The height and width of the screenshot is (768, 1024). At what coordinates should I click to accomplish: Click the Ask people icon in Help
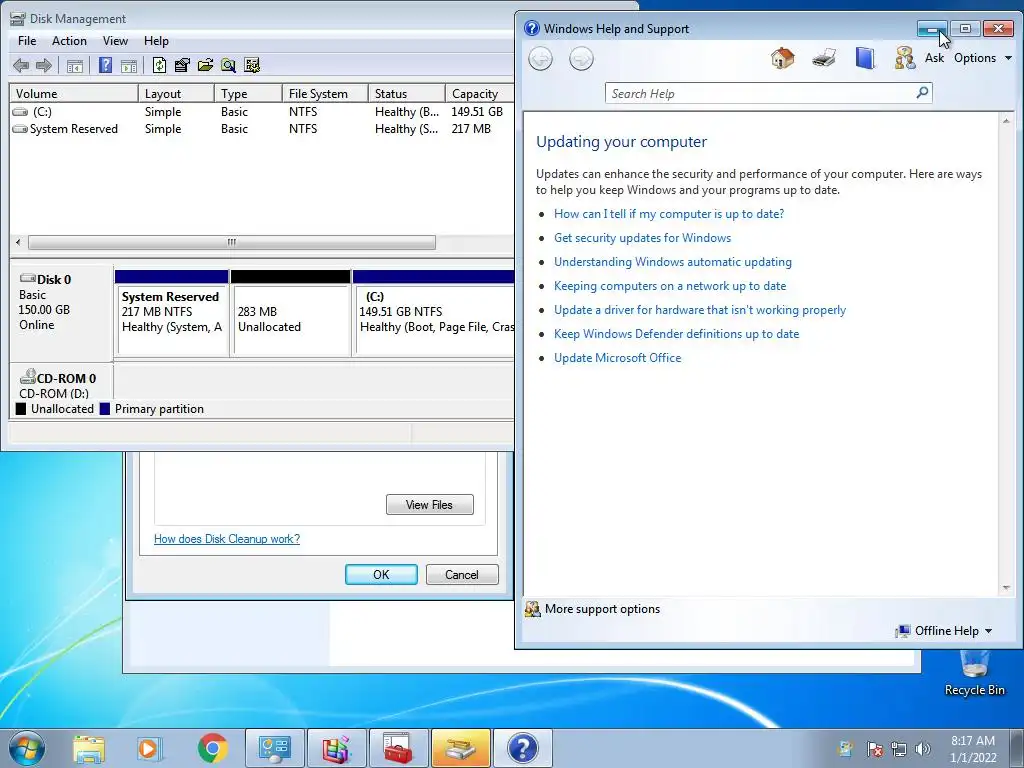(904, 58)
